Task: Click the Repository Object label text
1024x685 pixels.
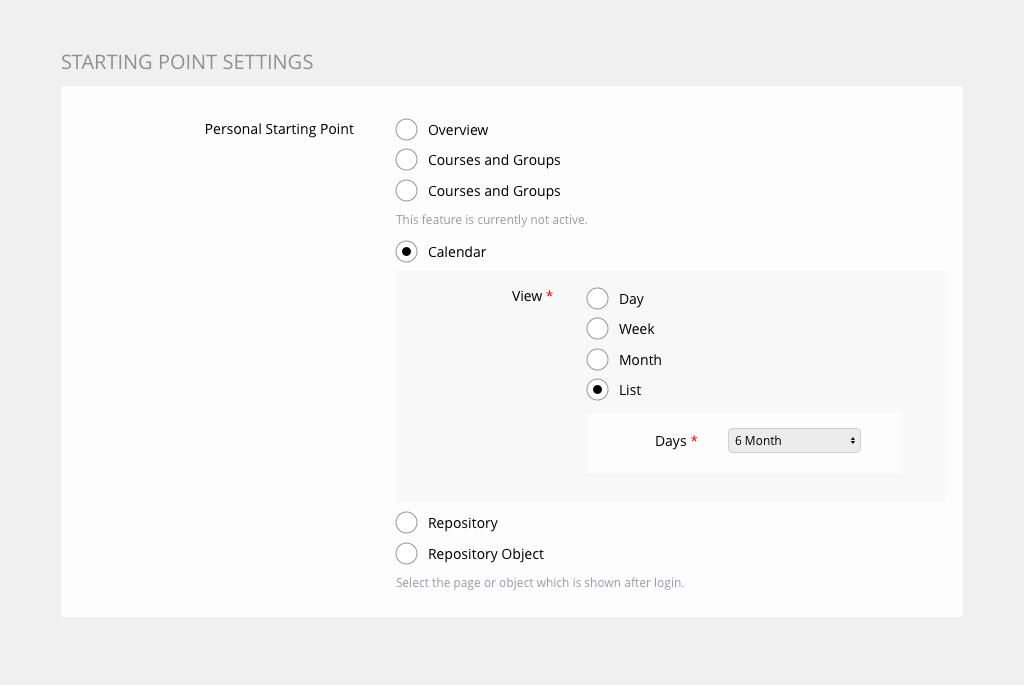Action: tap(486, 554)
